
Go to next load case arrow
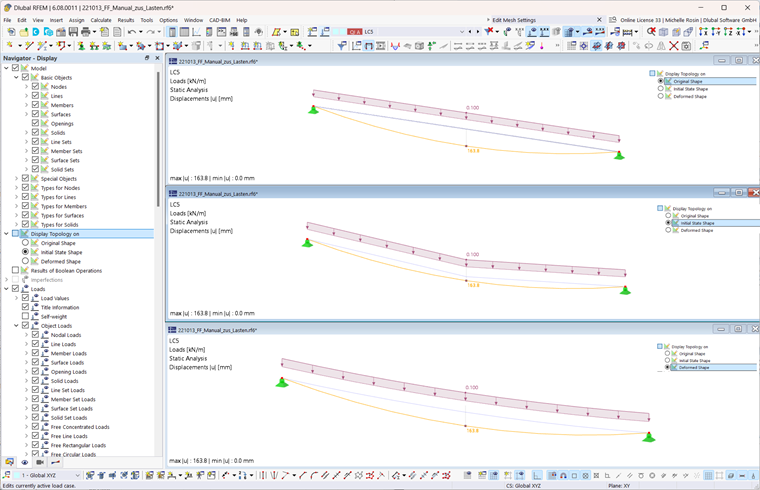coord(477,32)
